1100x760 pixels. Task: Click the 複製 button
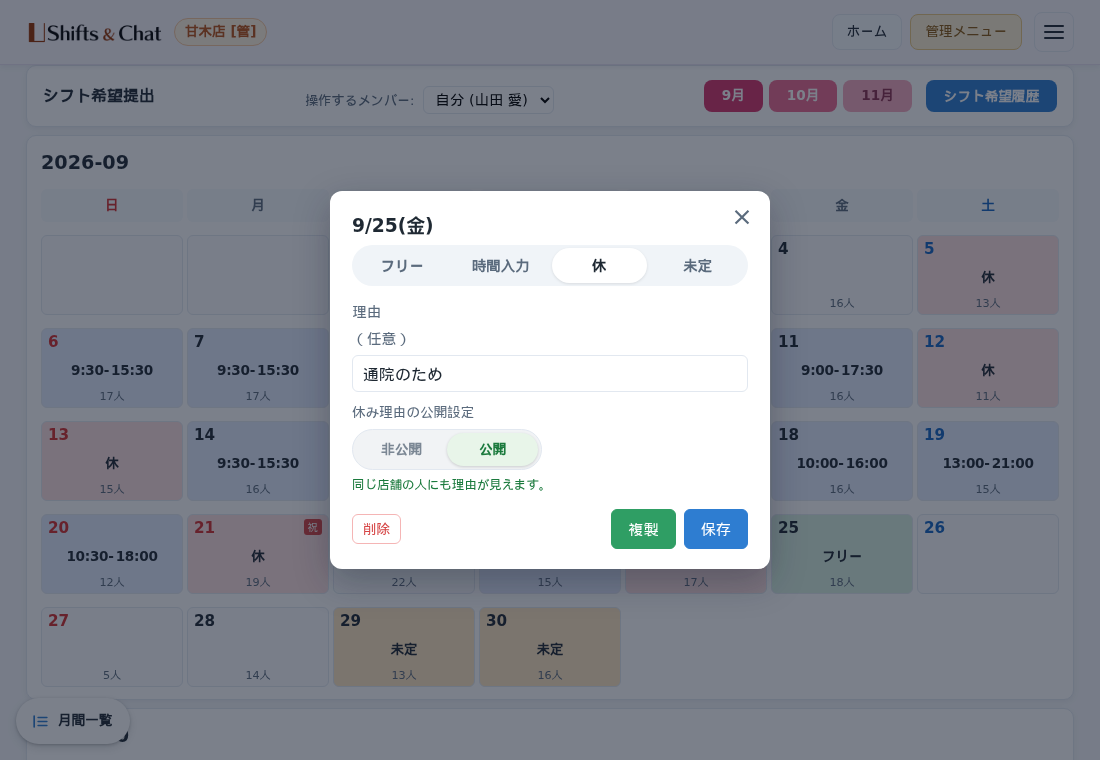point(643,529)
